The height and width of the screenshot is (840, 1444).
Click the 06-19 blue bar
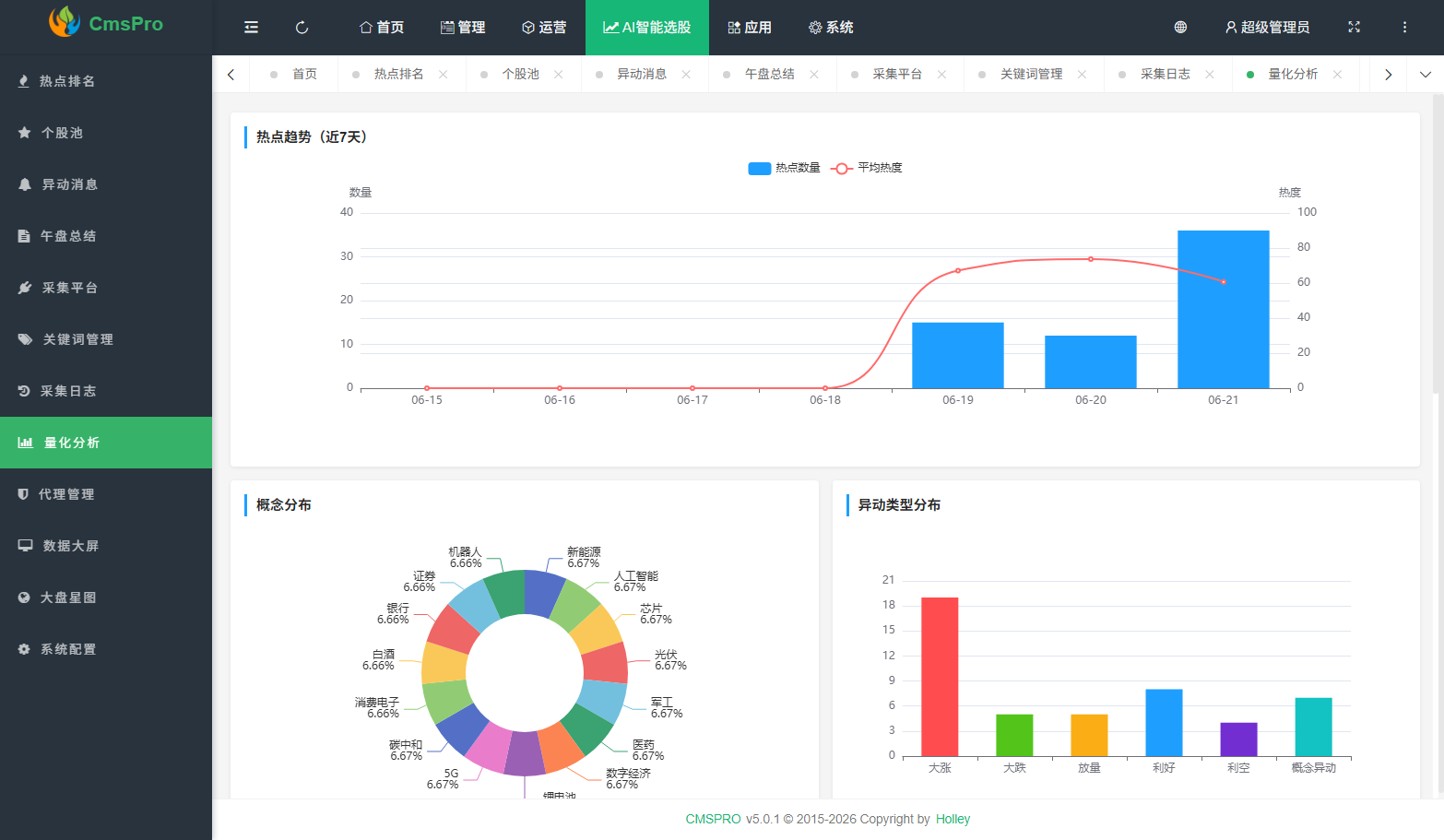pos(958,356)
